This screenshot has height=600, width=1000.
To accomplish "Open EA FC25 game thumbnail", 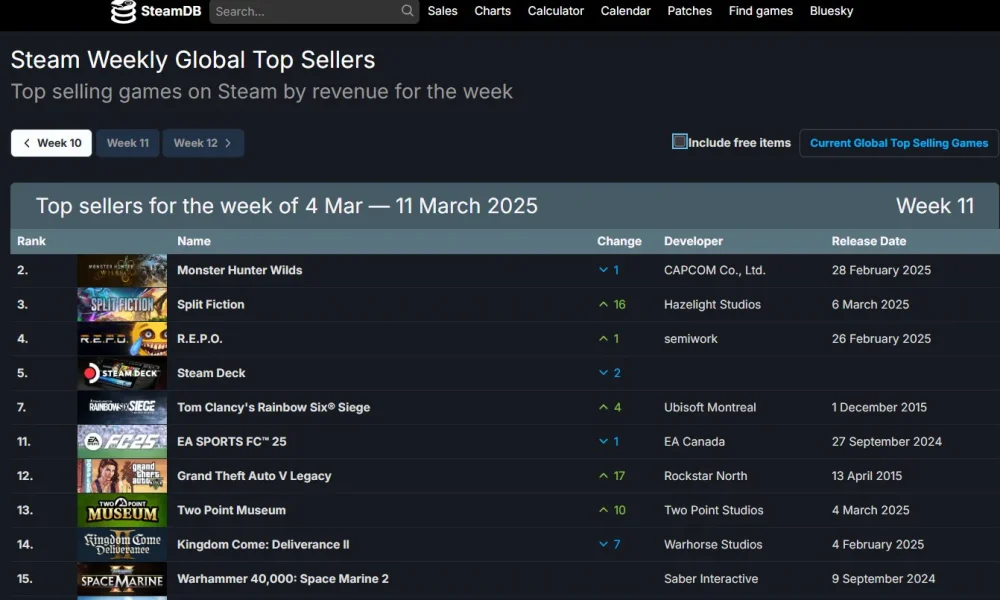I will click(122, 441).
